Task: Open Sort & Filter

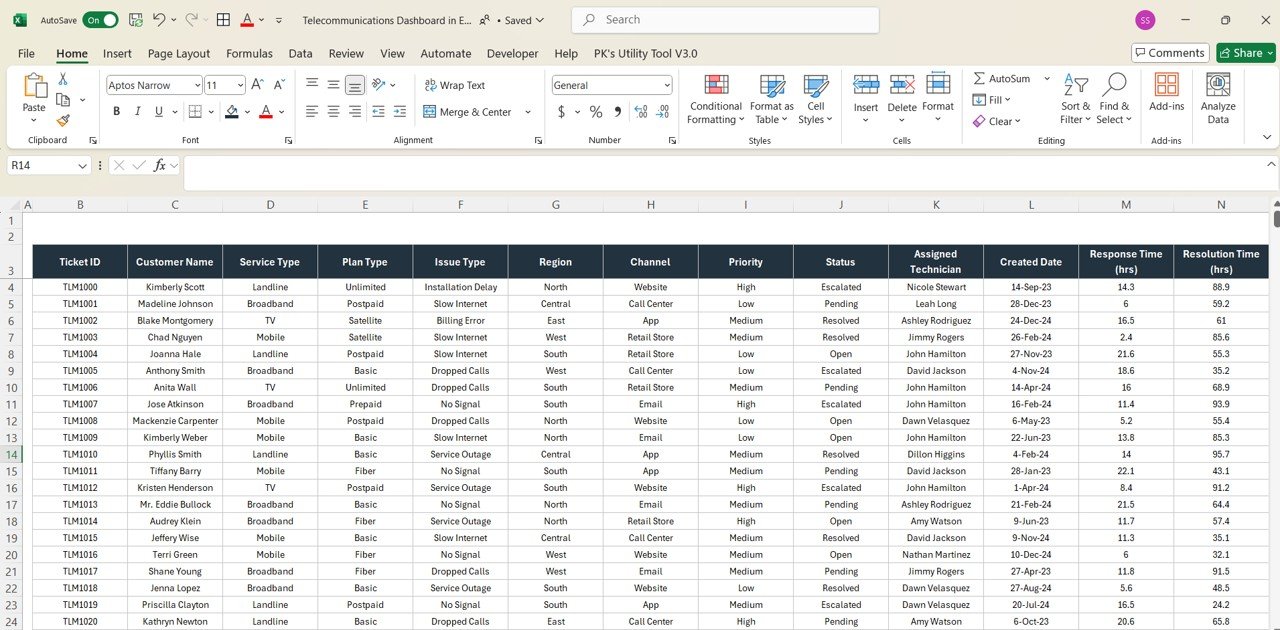Action: click(1076, 100)
